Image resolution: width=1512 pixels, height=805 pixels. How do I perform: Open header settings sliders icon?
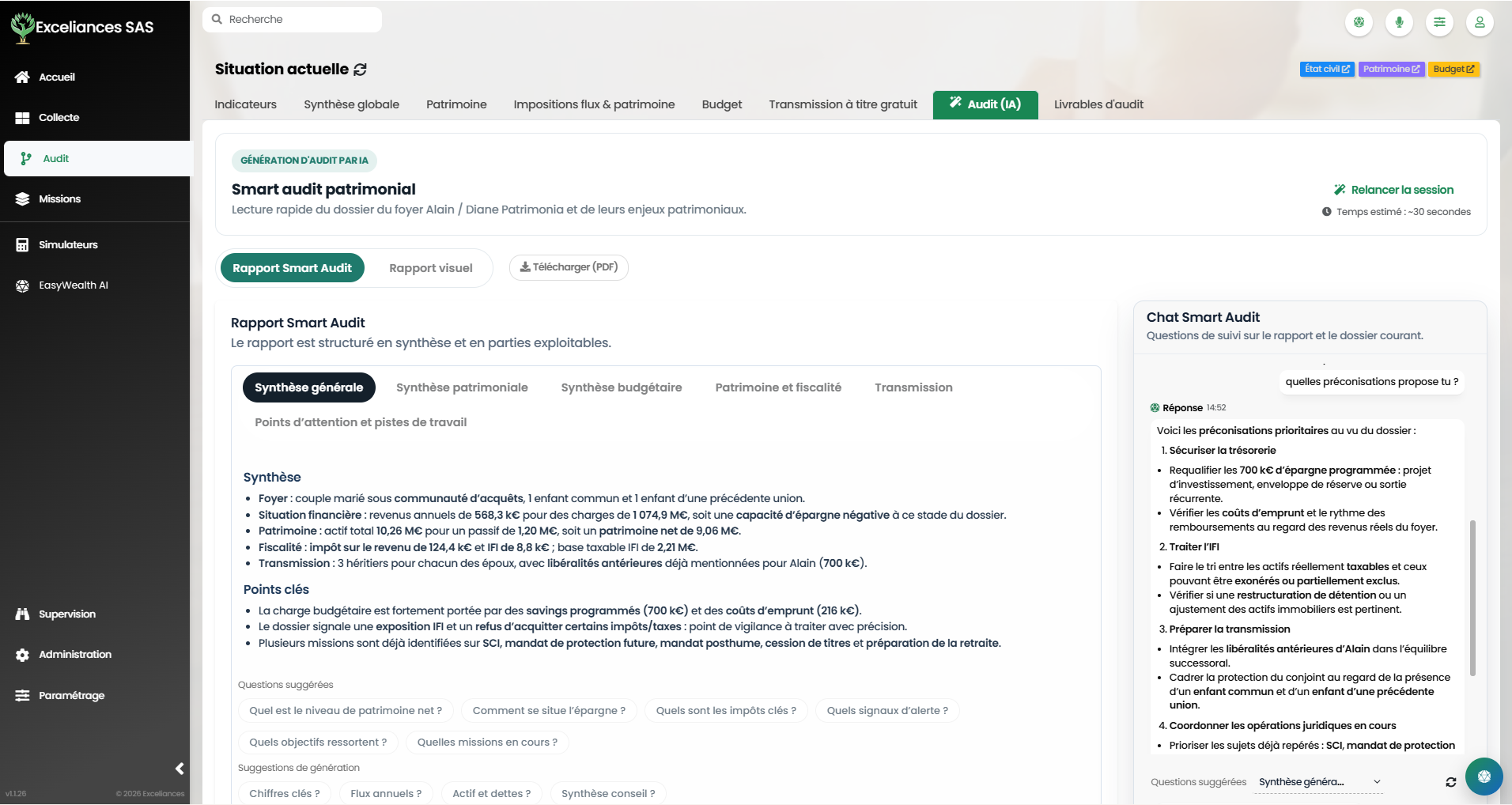point(1439,22)
